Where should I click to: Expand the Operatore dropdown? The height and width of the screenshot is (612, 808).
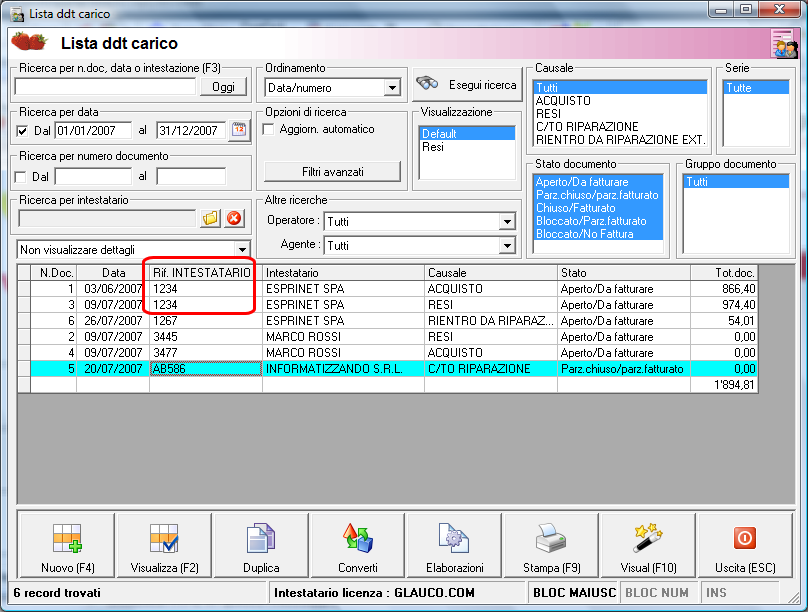pyautogui.click(x=507, y=222)
